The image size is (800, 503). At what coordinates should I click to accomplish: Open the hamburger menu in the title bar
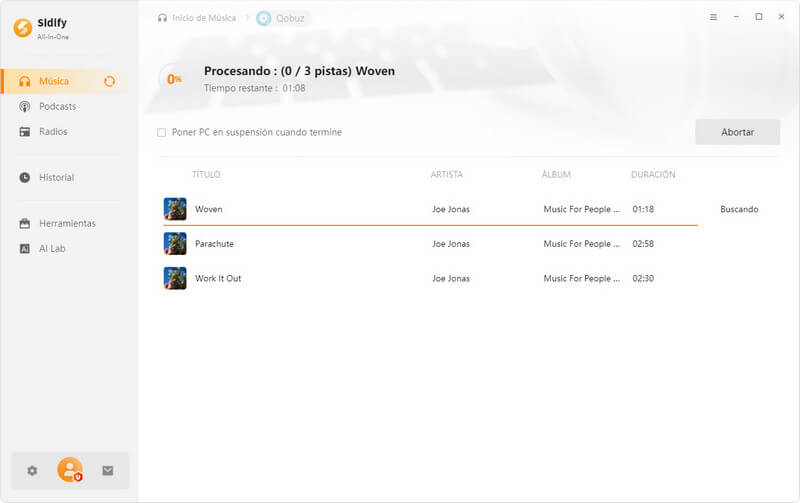click(713, 17)
